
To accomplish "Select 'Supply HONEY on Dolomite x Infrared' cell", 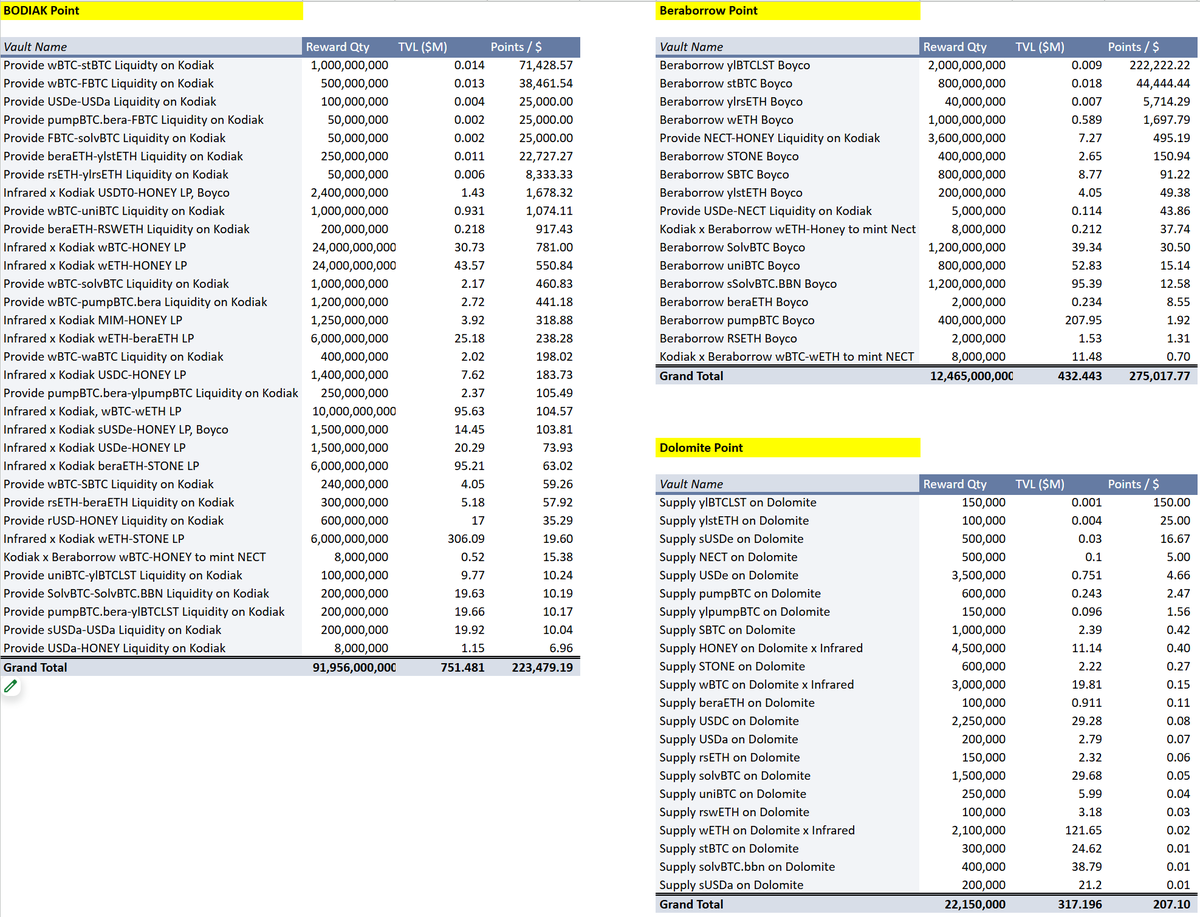I will (761, 648).
